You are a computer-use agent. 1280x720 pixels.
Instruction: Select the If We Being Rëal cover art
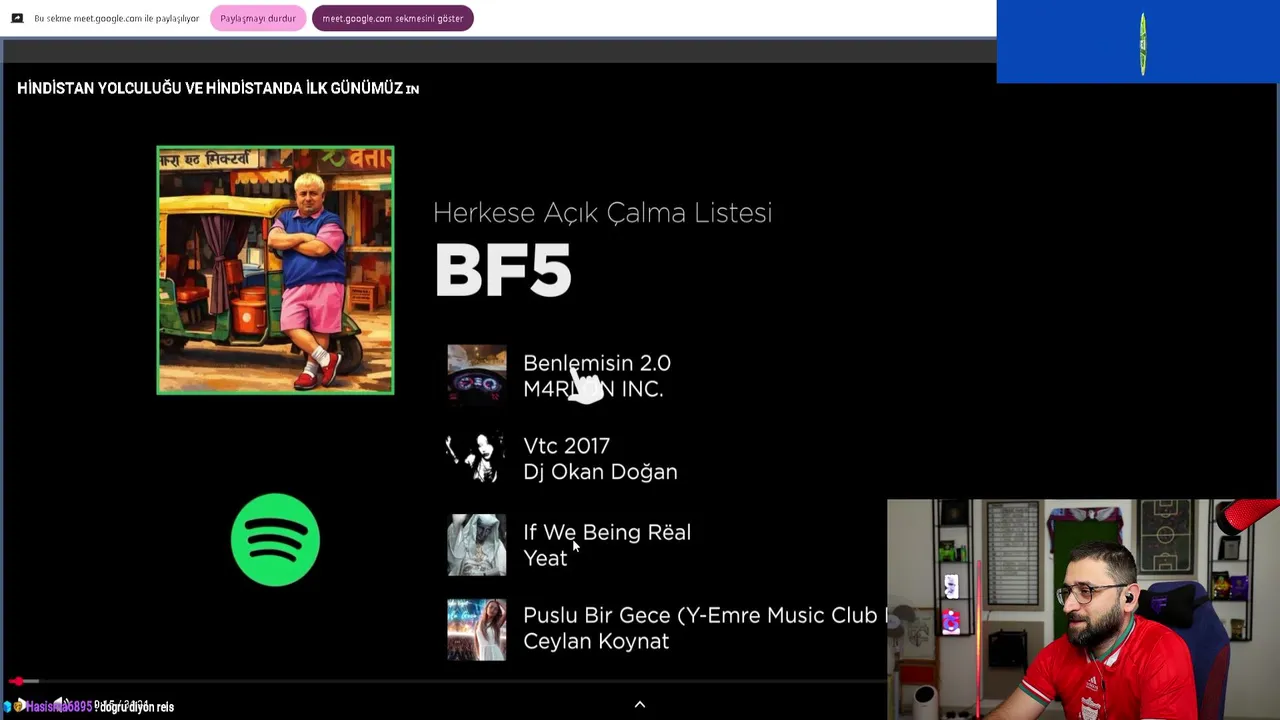477,545
